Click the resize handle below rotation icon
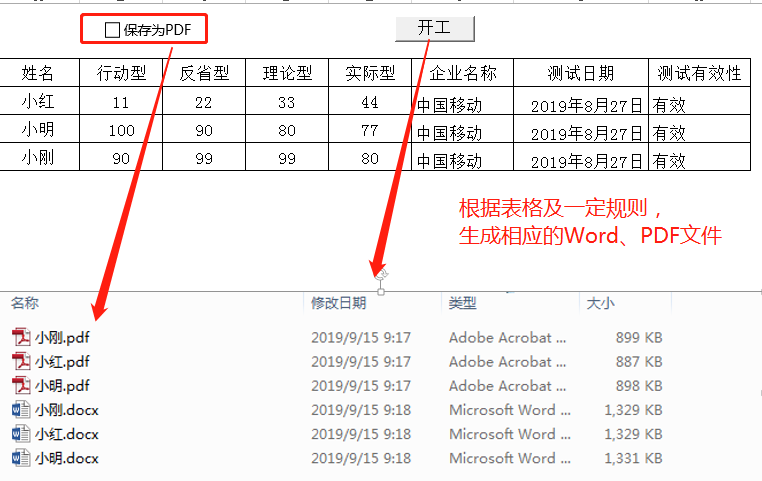 pos(381,292)
